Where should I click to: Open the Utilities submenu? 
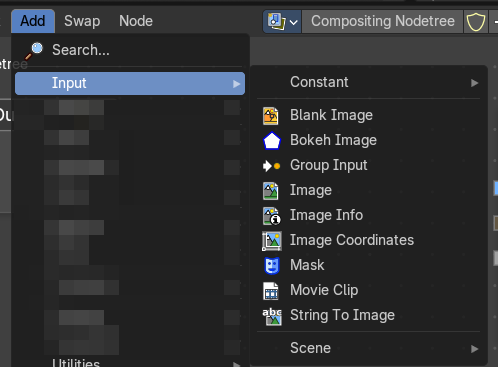click(130, 363)
